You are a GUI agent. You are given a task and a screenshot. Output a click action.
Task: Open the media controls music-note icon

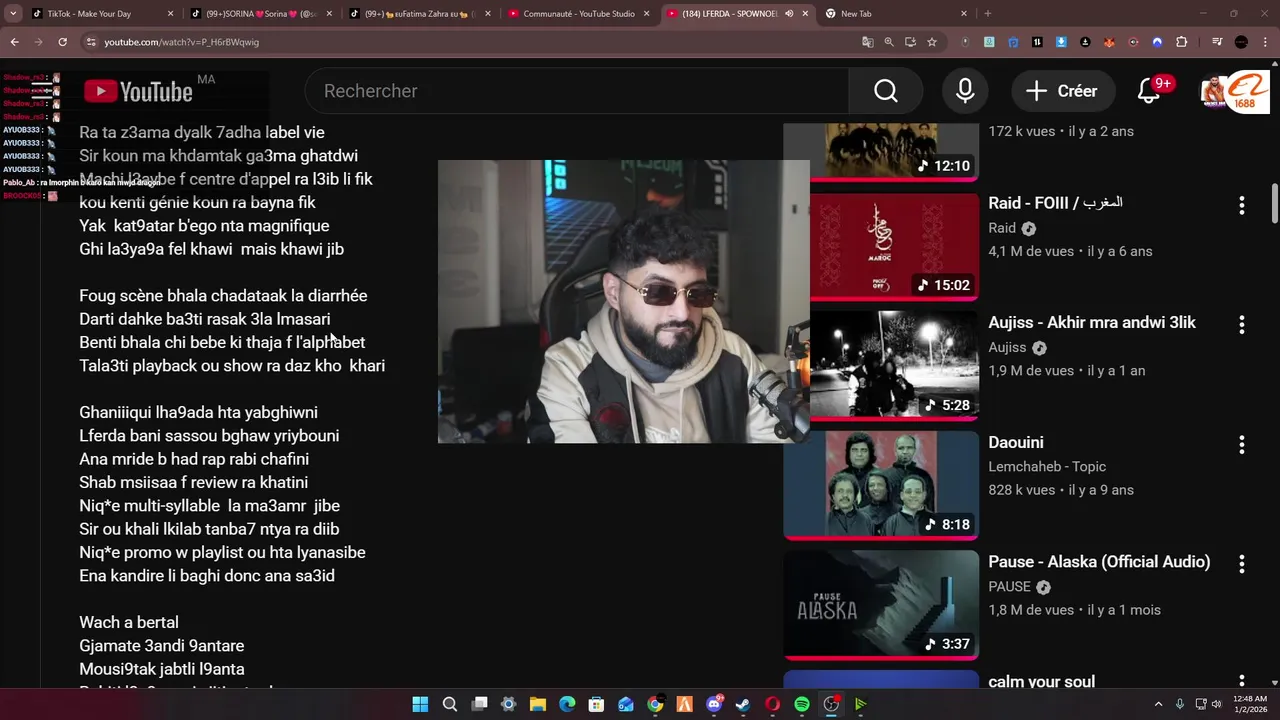pyautogui.click(x=1217, y=42)
